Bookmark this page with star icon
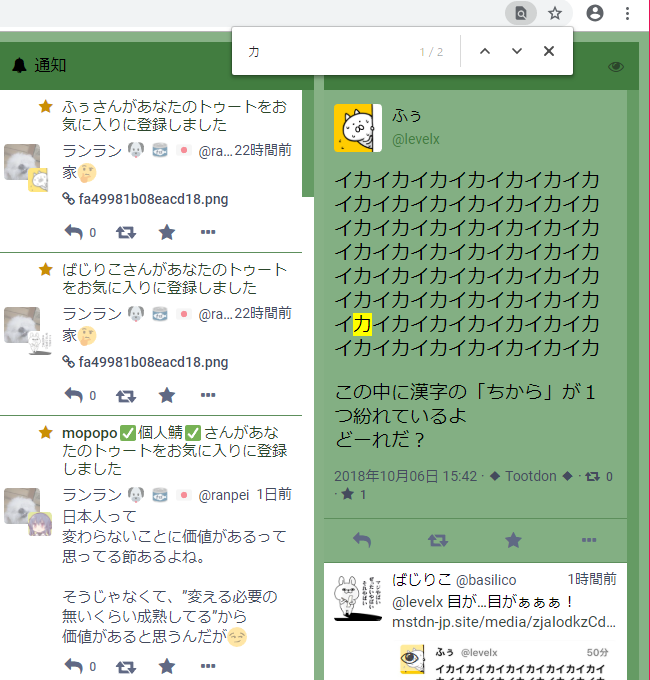 (x=555, y=13)
